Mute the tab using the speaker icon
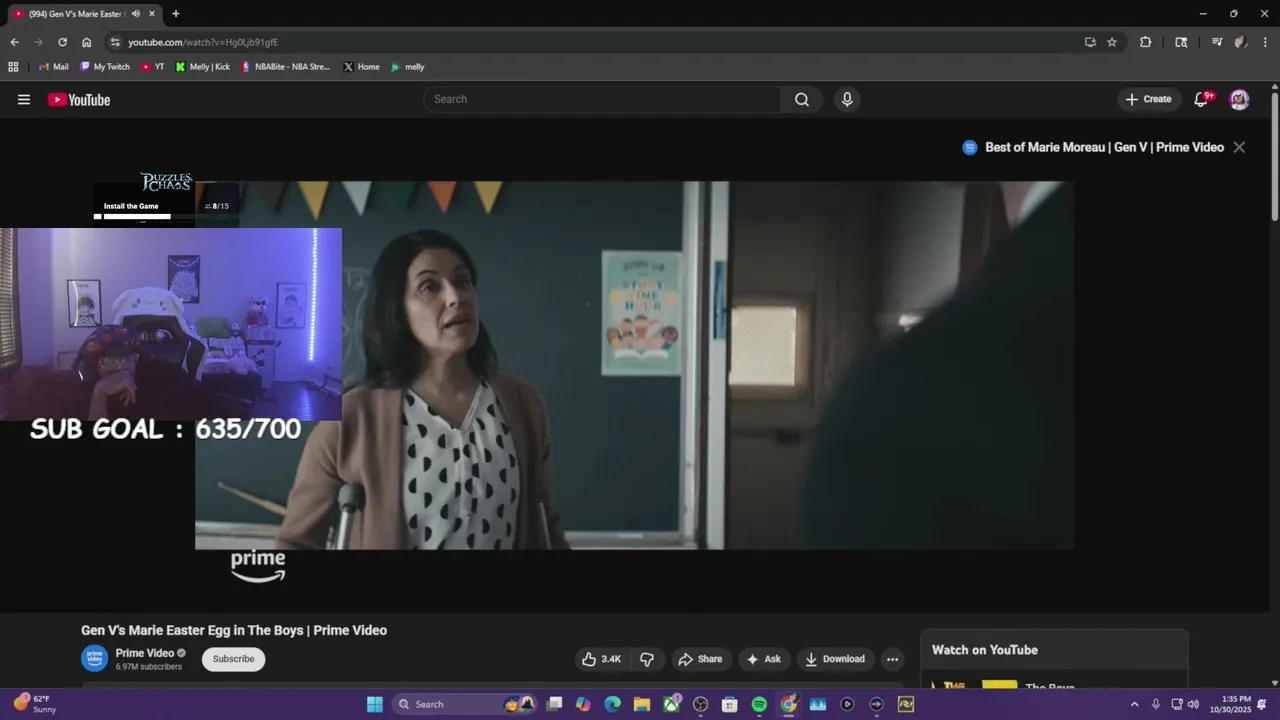 (x=136, y=14)
